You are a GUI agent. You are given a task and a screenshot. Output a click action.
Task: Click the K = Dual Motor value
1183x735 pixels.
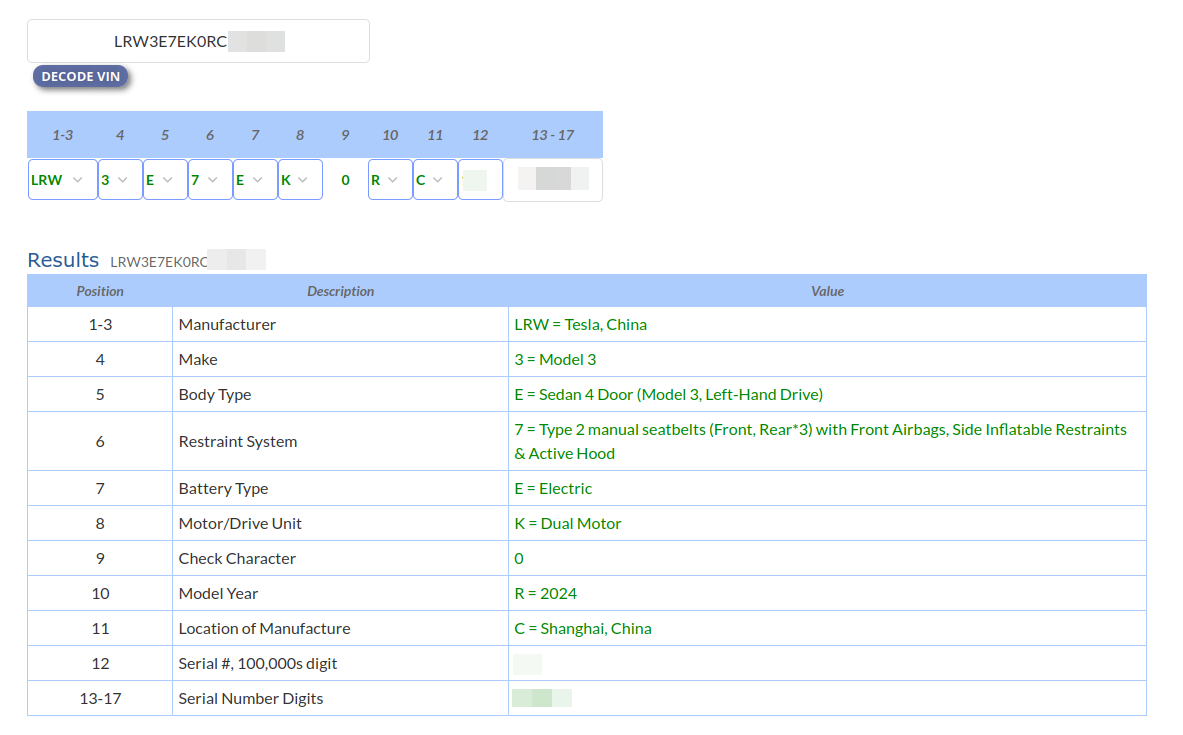(567, 523)
